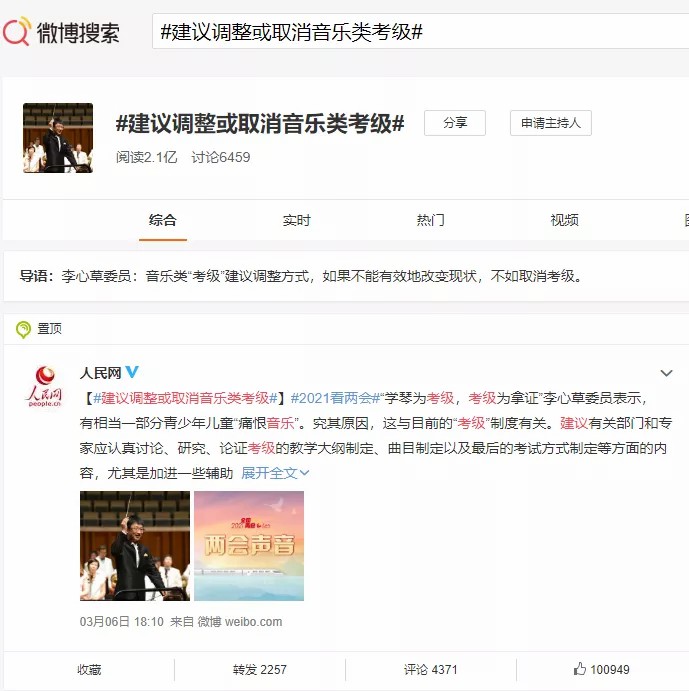689x691 pixels.
Task: Click the 阅读2.1亿 read count
Action: click(x=147, y=157)
